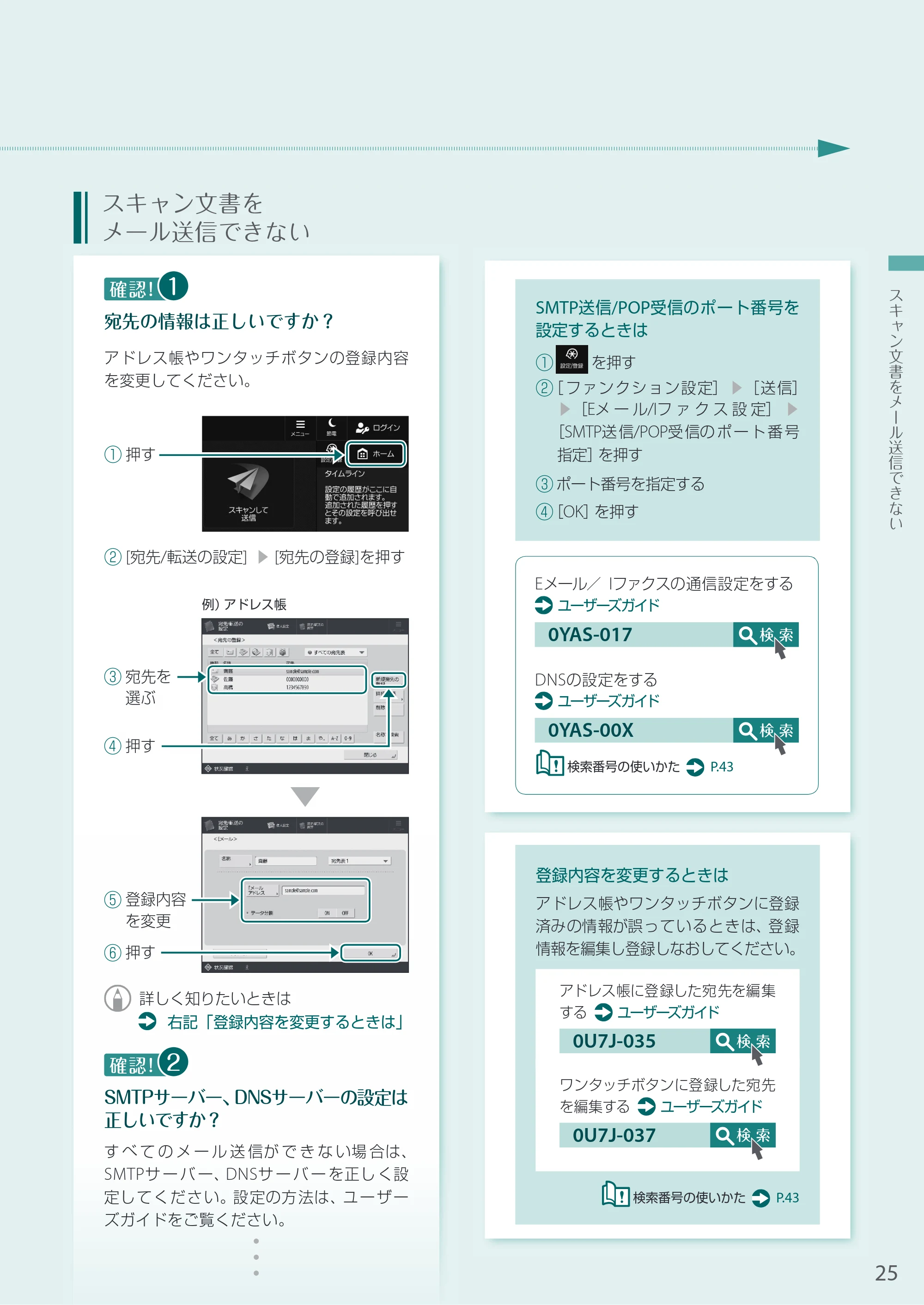The image size is (924, 1305).
Task: Click the 0U7J-037 検索 search button
Action: pyautogui.click(x=742, y=1135)
